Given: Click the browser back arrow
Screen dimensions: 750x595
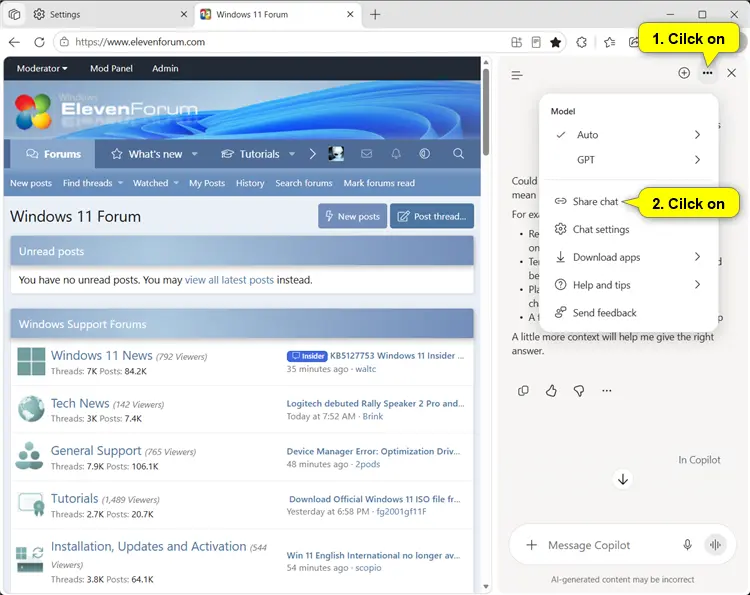Looking at the screenshot, I should [14, 42].
